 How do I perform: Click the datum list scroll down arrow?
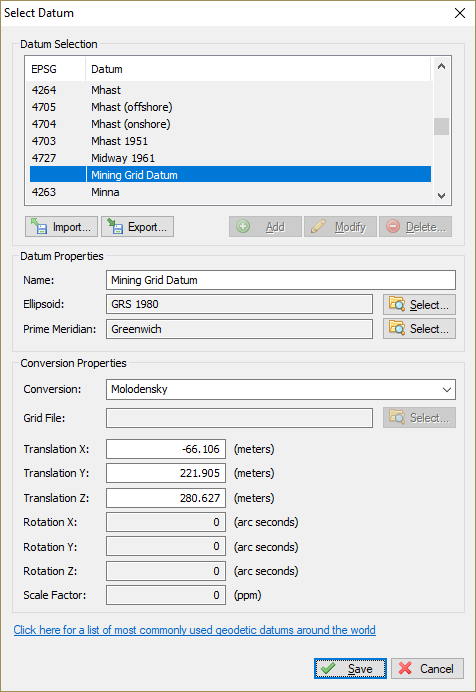[441, 196]
